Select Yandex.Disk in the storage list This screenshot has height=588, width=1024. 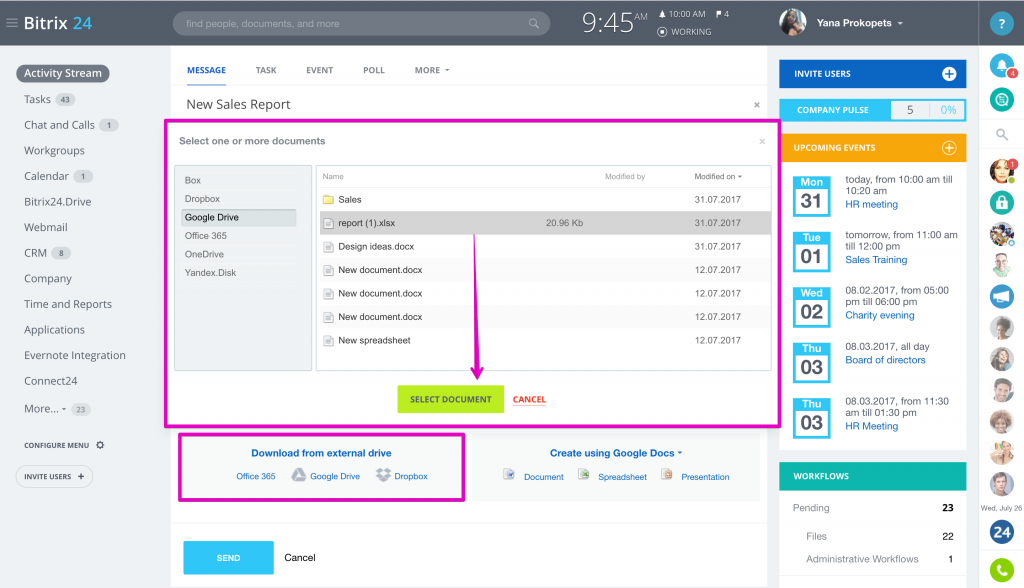point(210,272)
